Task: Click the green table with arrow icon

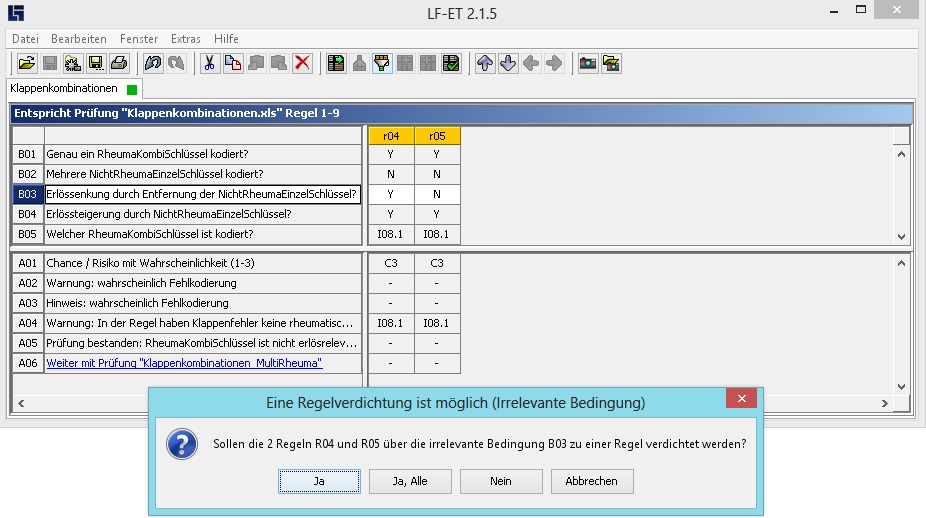Action: [336, 63]
